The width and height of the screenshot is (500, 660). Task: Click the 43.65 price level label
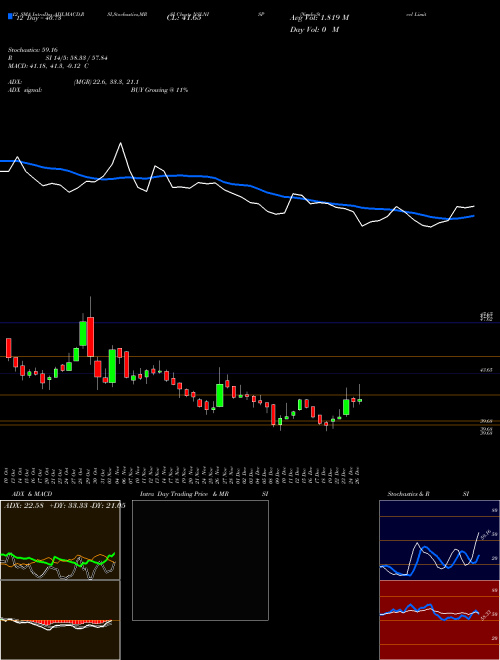pos(486,370)
